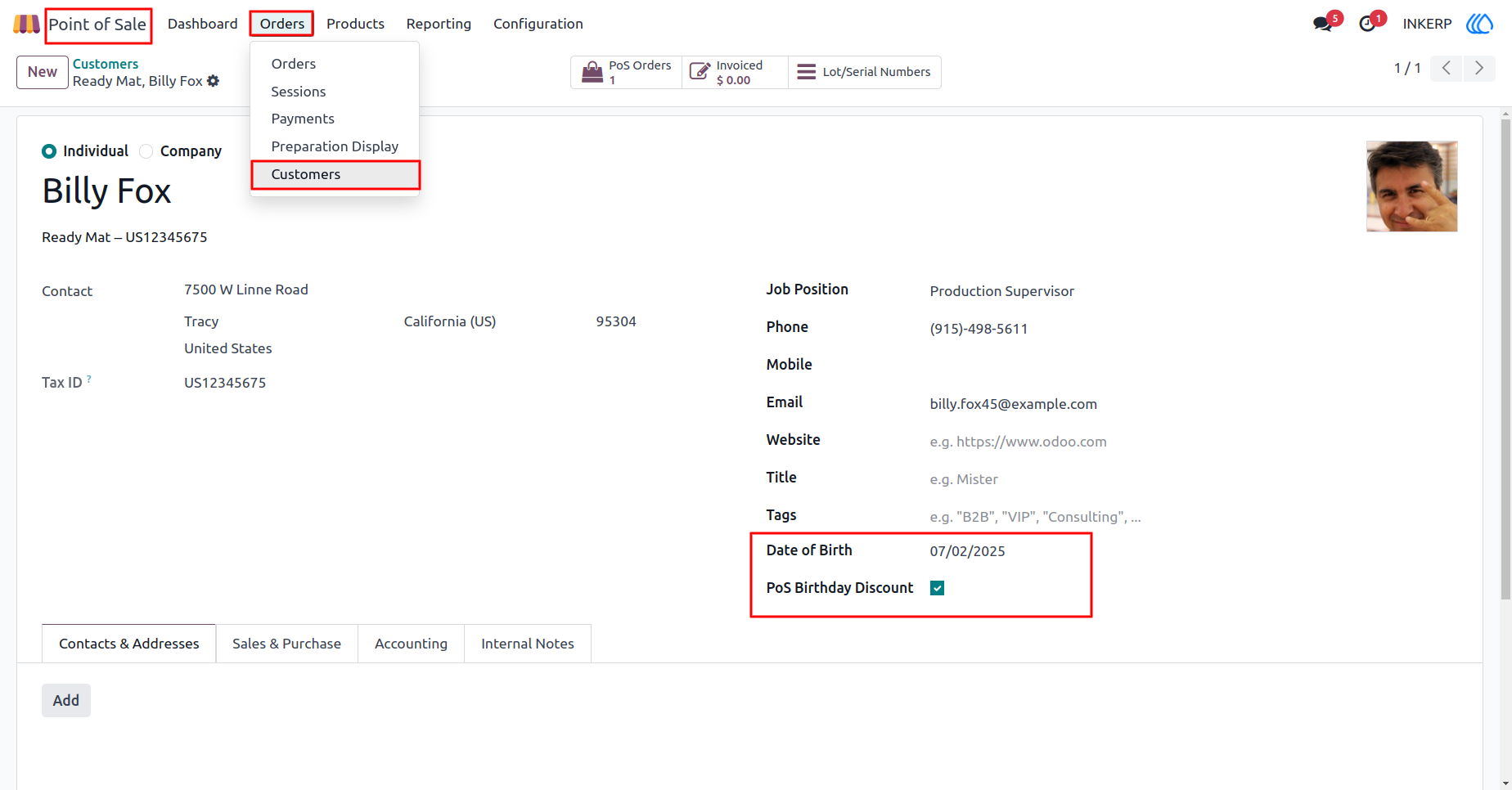Open the Dashboard menu link
The height and width of the screenshot is (790, 1512).
pos(202,24)
